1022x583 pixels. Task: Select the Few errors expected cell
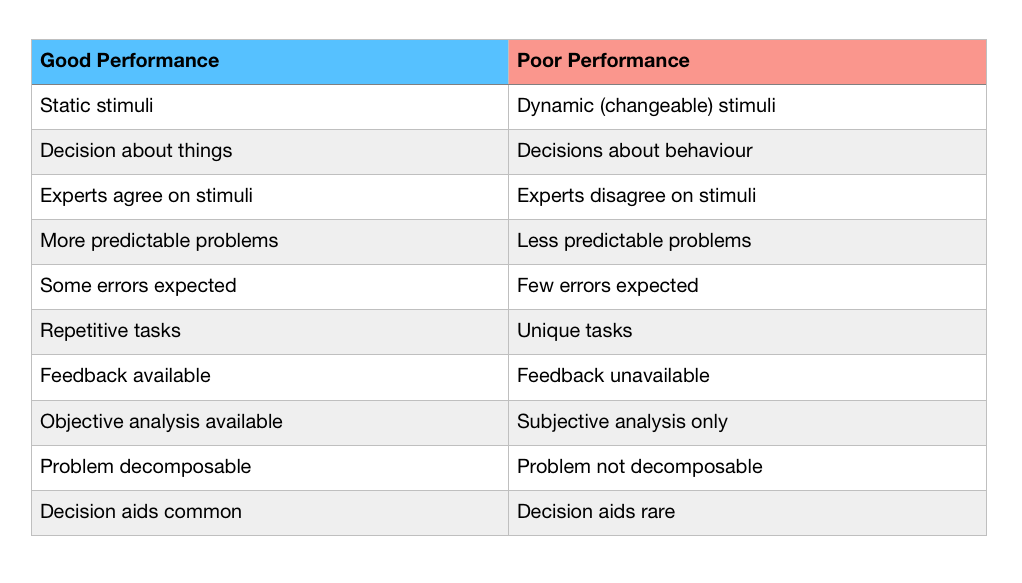click(x=747, y=287)
